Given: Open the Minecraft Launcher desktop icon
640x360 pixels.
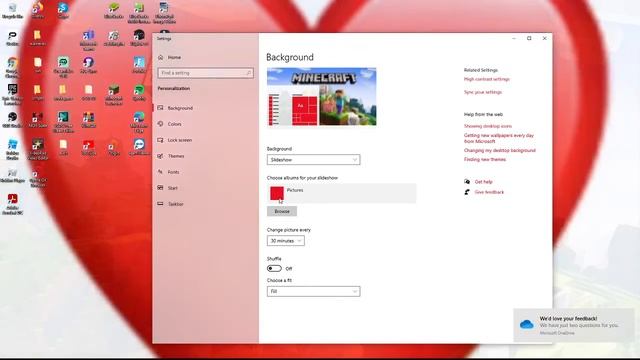Looking at the screenshot, I should pyautogui.click(x=113, y=95).
